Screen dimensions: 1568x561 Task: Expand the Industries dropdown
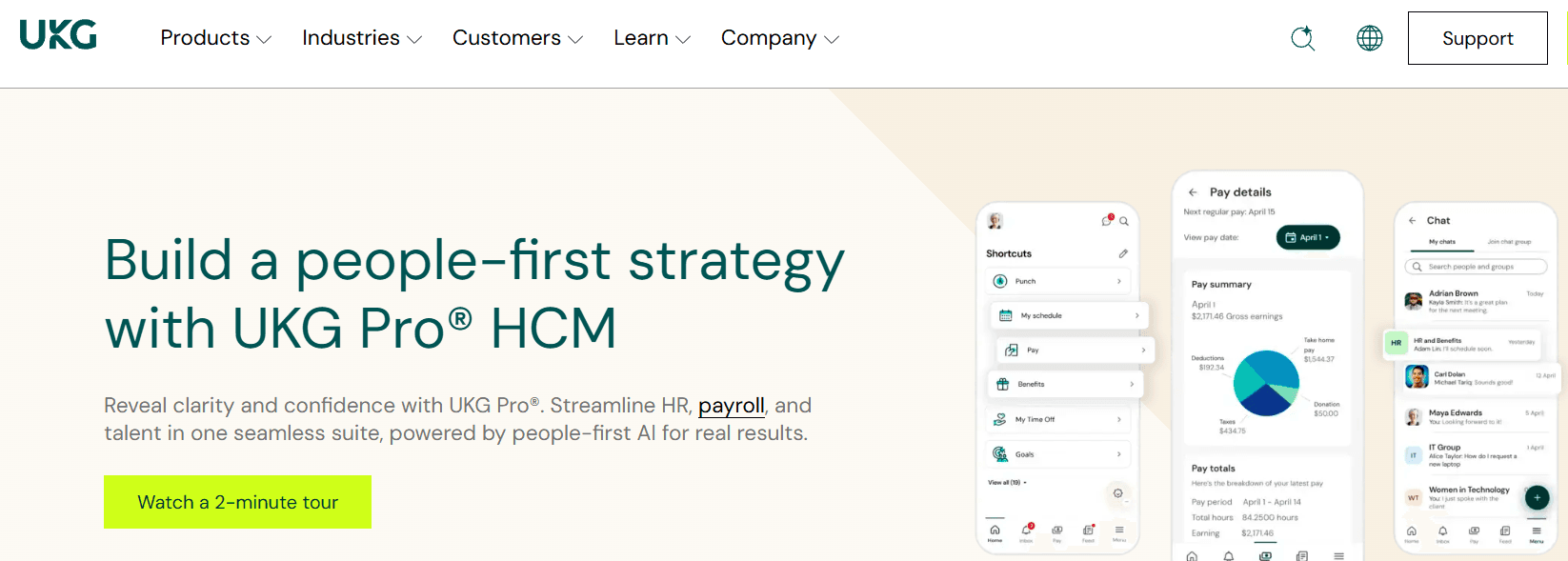click(x=362, y=38)
